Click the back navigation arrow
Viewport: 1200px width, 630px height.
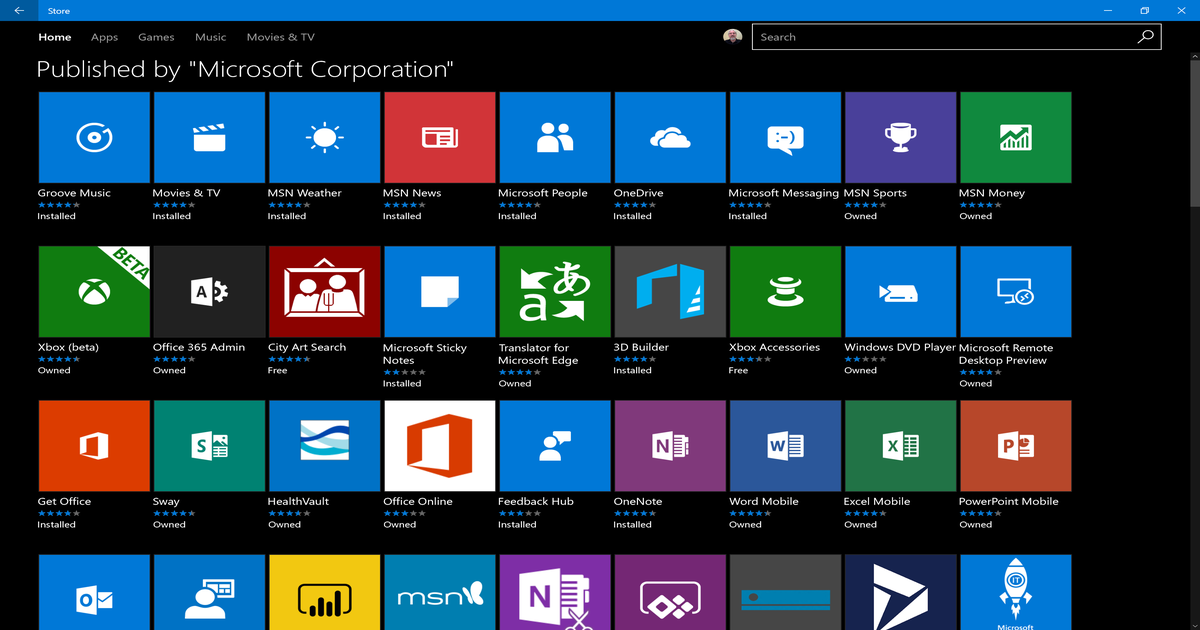(x=18, y=10)
